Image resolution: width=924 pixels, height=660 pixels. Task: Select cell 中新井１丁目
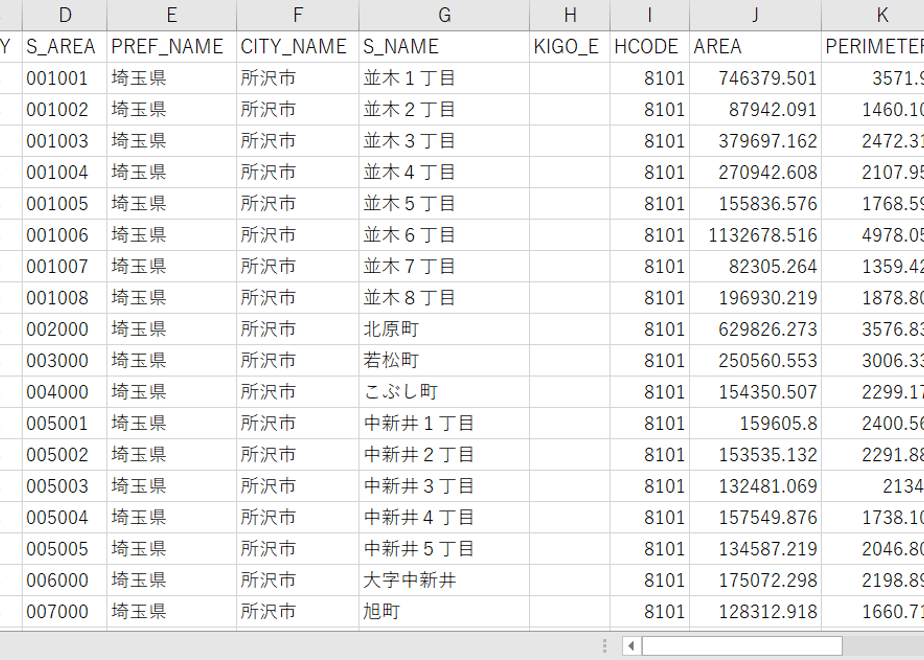tap(444, 423)
